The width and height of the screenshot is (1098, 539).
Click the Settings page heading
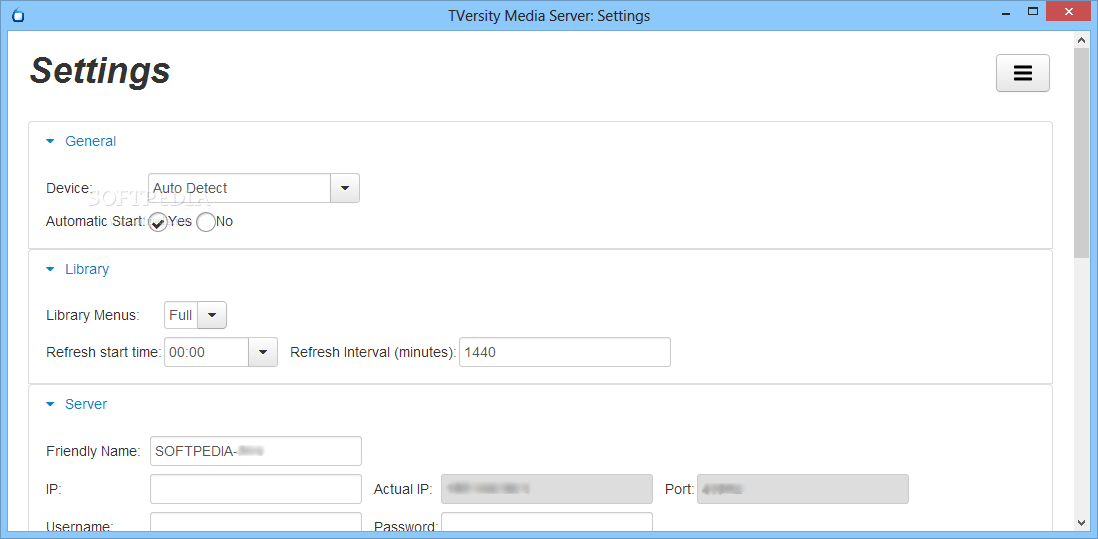[x=100, y=71]
